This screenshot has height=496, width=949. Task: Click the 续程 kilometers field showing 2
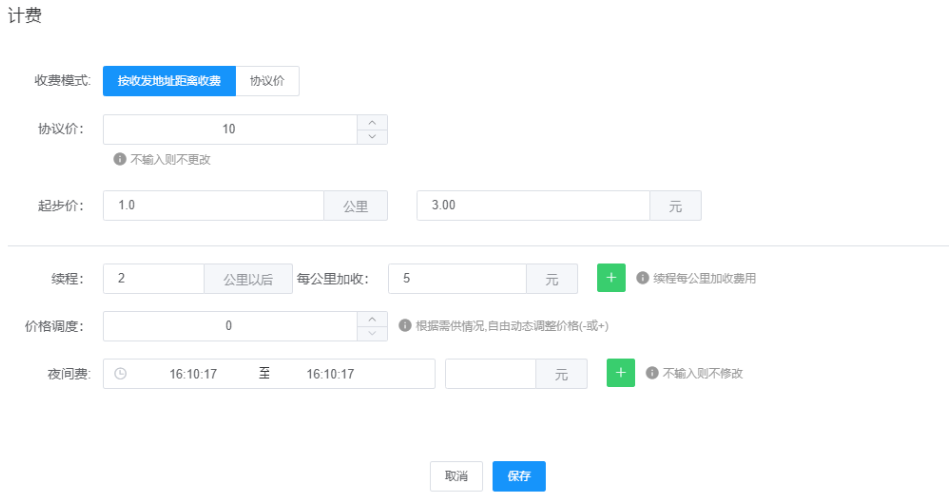(154, 279)
